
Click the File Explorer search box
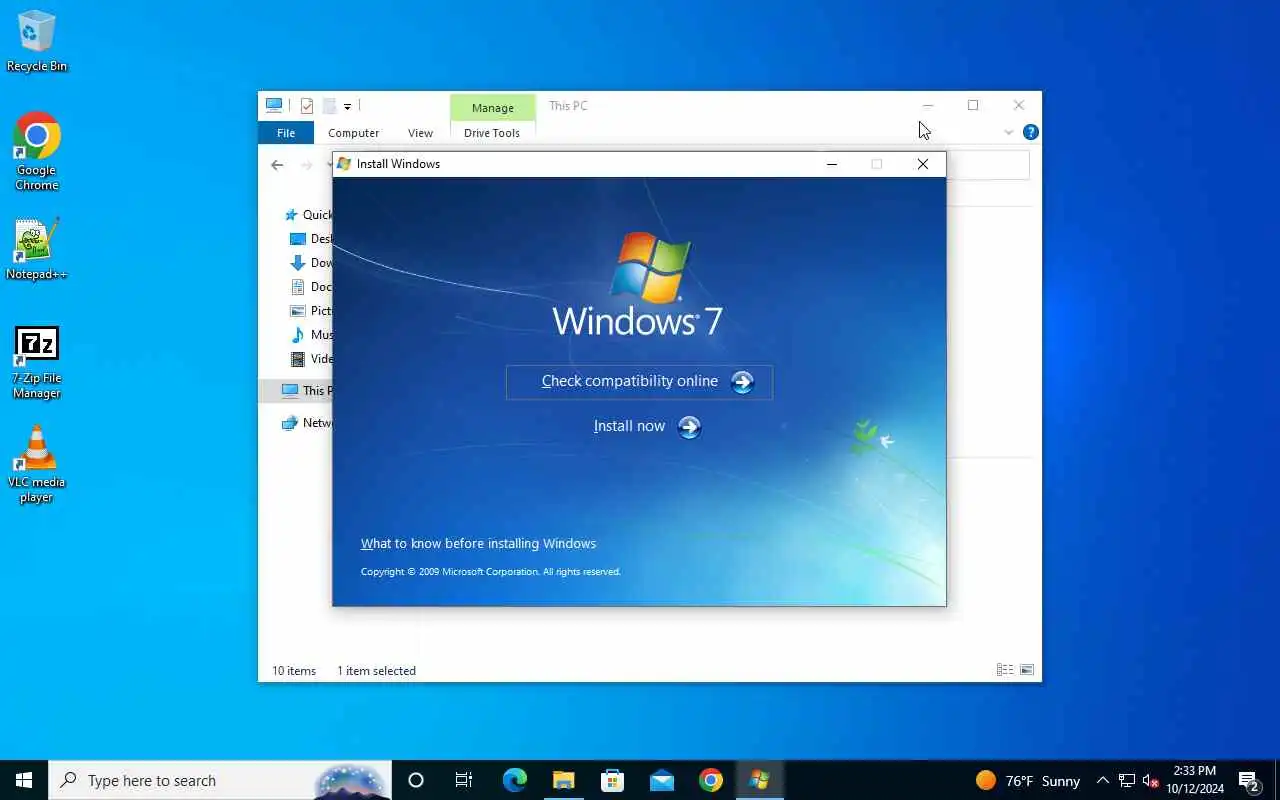click(987, 165)
